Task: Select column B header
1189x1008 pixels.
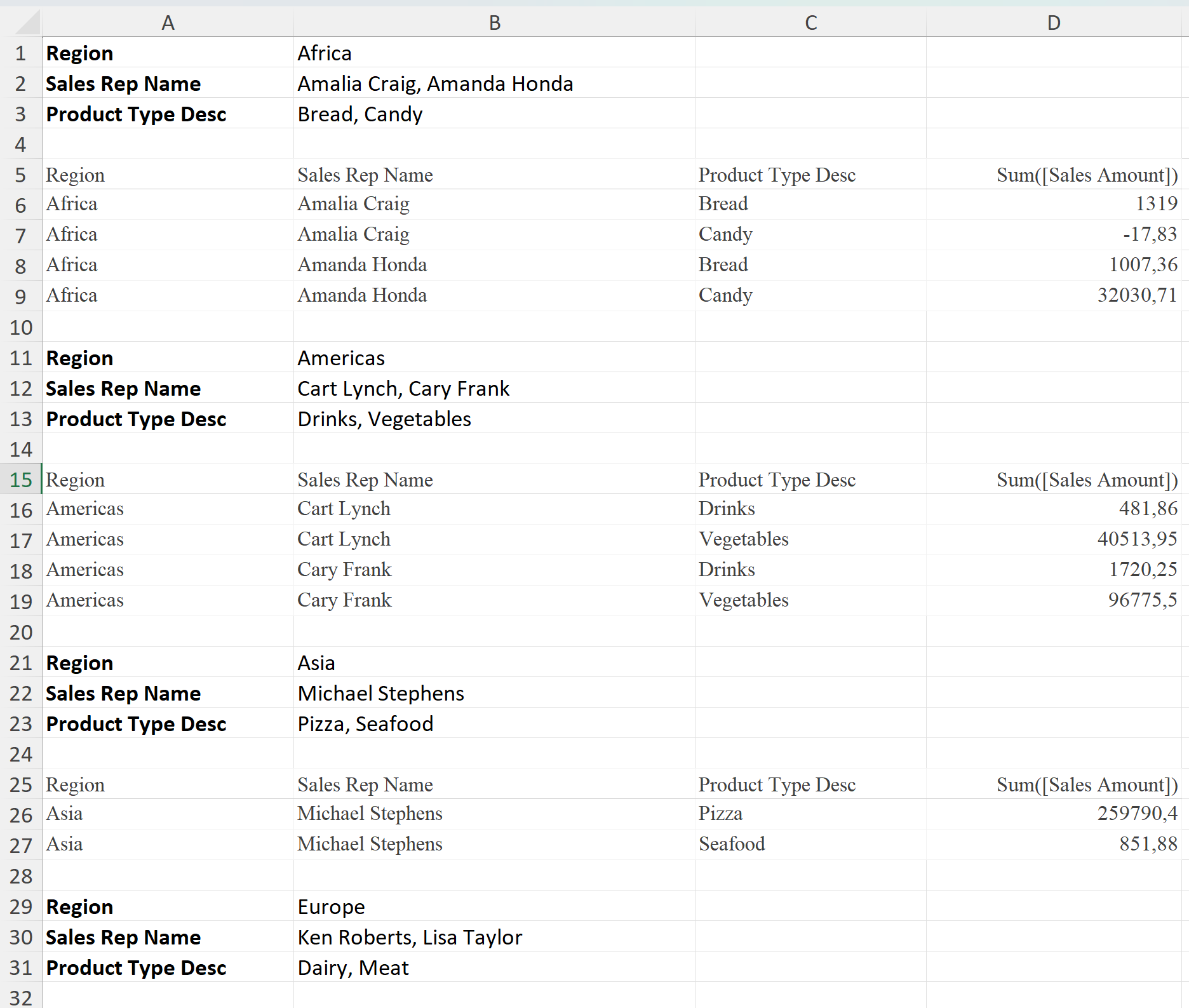Action: pyautogui.click(x=494, y=23)
